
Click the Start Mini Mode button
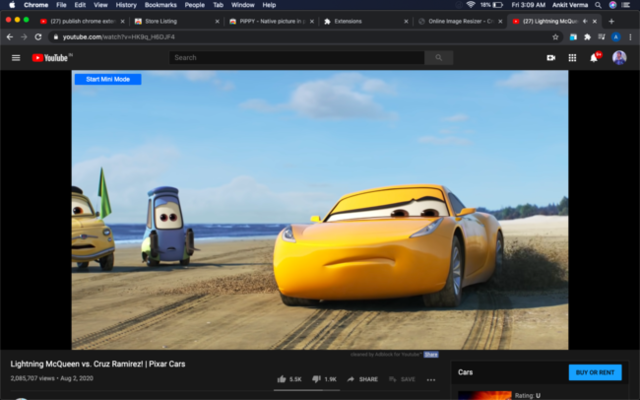click(x=108, y=79)
